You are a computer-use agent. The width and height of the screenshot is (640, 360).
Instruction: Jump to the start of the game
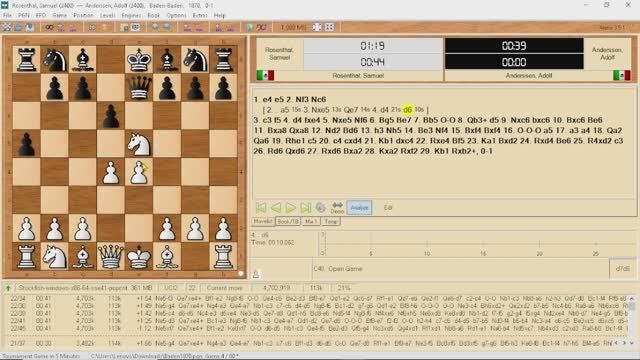coord(261,208)
